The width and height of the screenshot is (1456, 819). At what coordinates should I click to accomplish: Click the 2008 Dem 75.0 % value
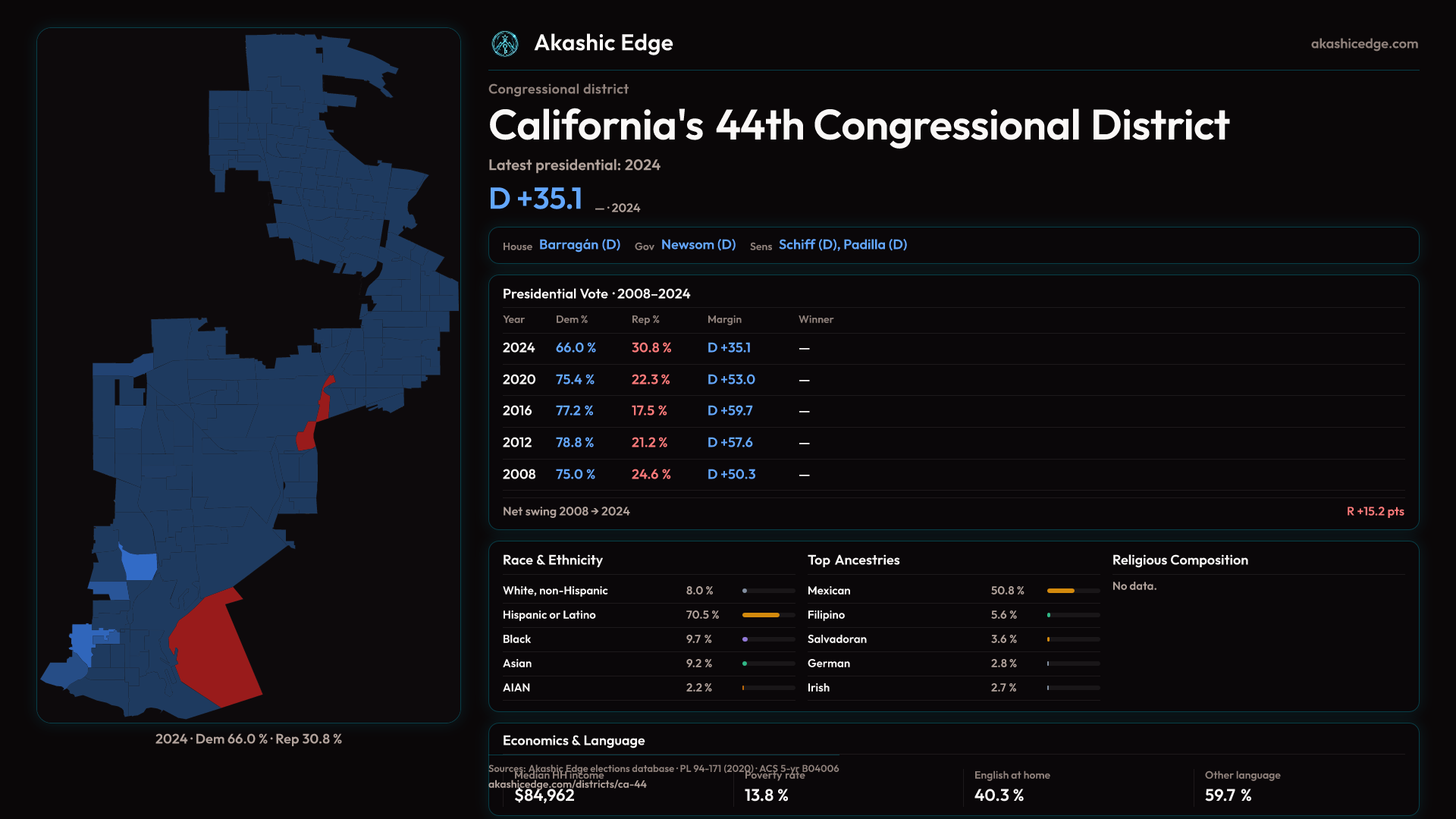(575, 475)
